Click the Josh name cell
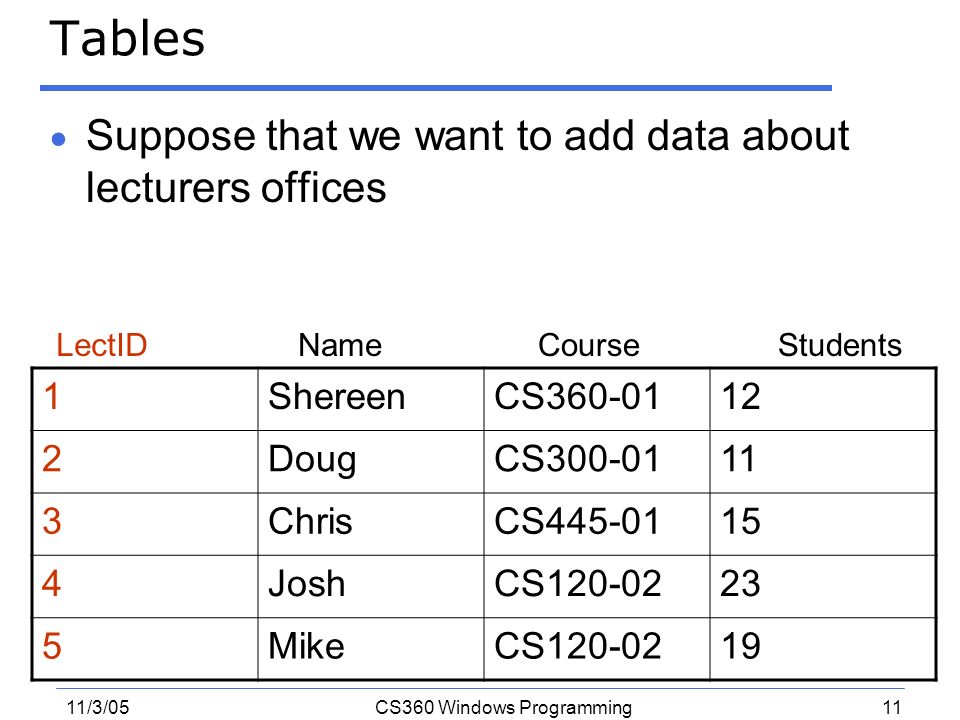 click(x=371, y=587)
